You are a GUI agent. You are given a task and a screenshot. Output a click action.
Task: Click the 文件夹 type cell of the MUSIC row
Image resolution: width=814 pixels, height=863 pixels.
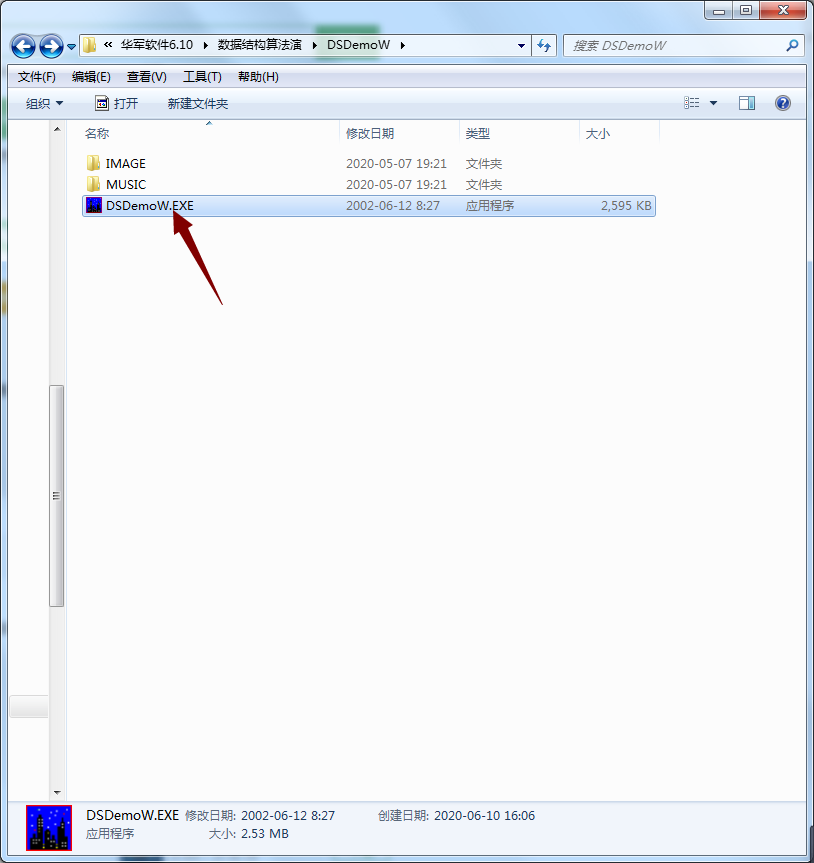[484, 184]
